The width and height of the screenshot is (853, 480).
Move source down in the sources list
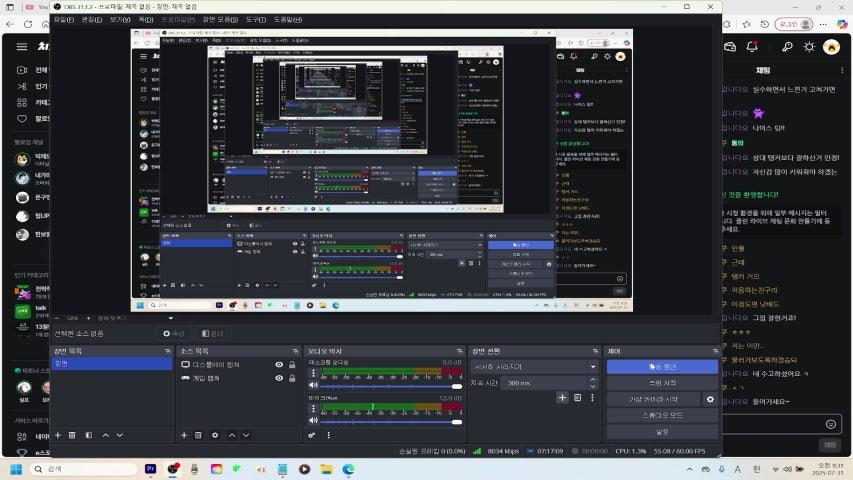point(246,435)
